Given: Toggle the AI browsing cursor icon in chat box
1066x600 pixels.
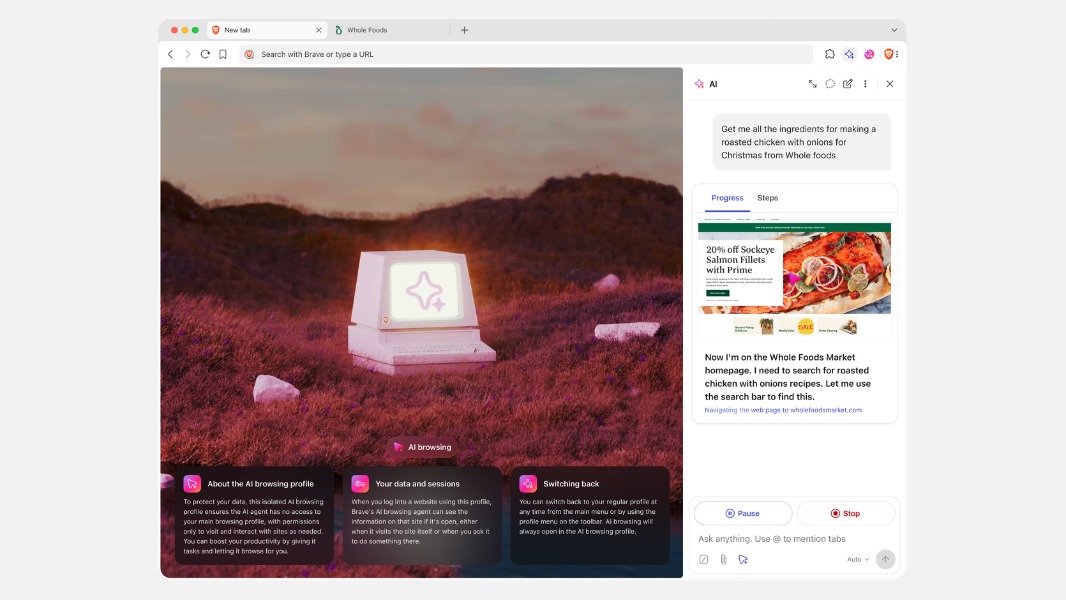Looking at the screenshot, I should click(x=743, y=559).
